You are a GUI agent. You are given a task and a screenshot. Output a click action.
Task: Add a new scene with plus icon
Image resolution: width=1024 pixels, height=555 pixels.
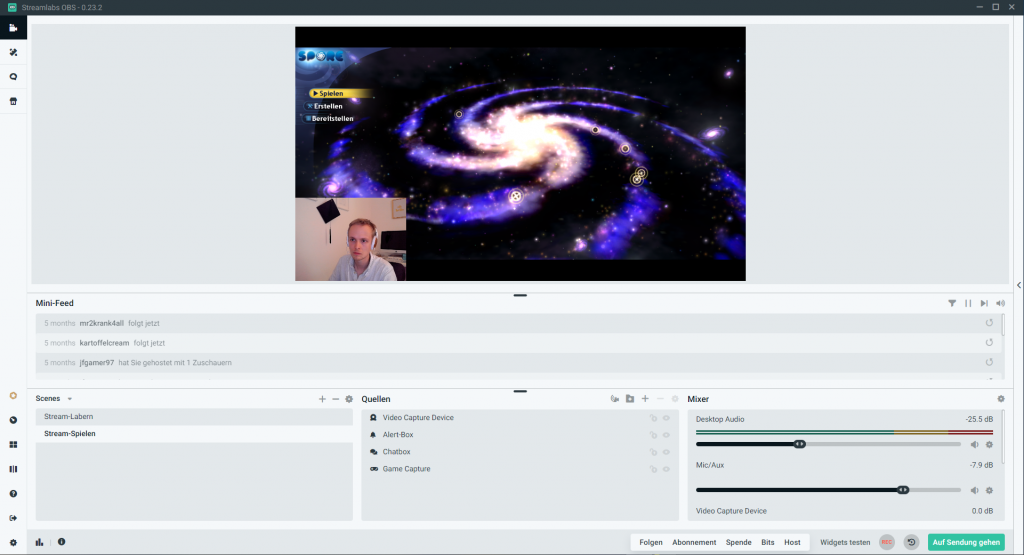pyautogui.click(x=322, y=399)
